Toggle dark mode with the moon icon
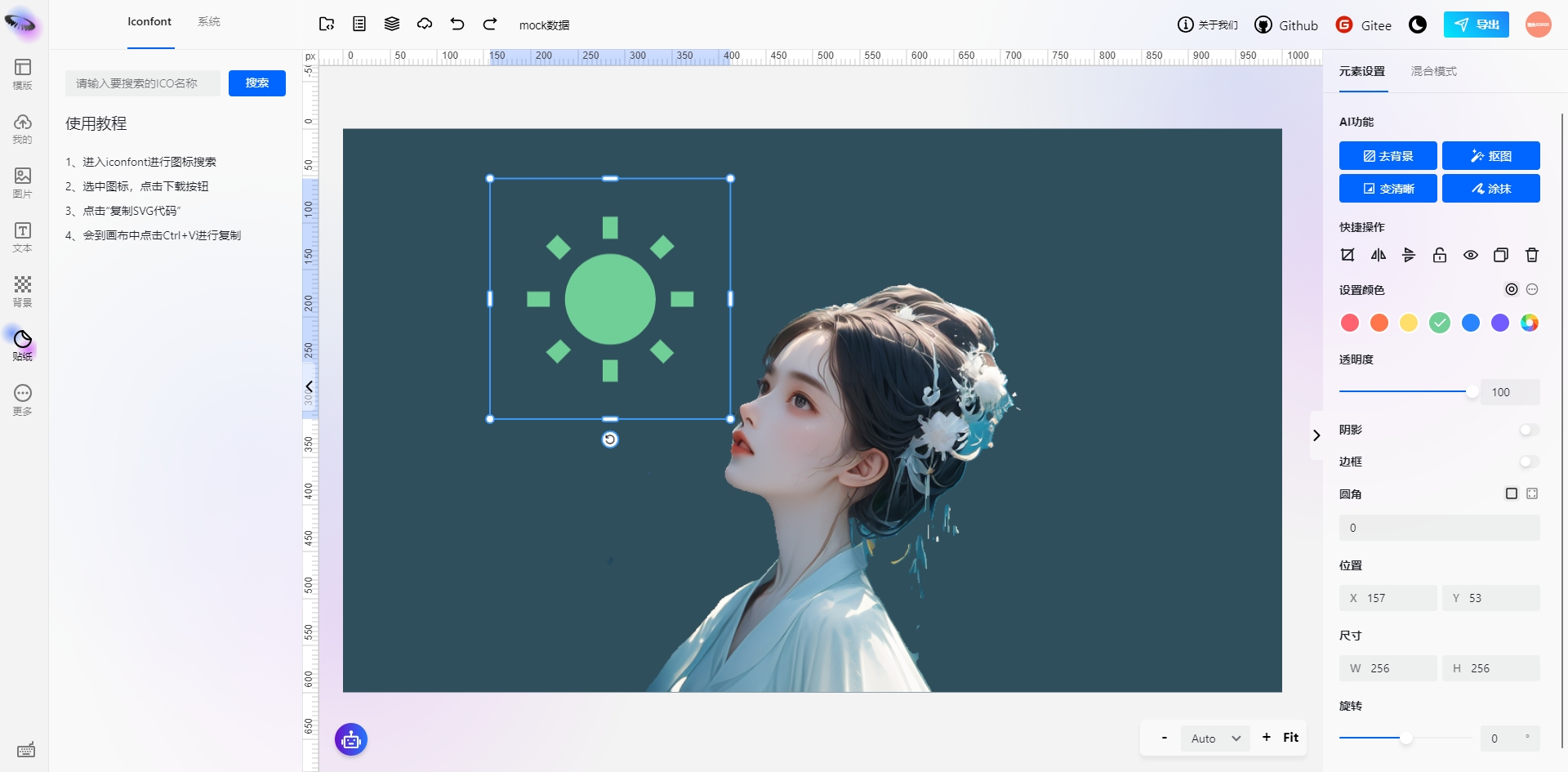 1418,25
